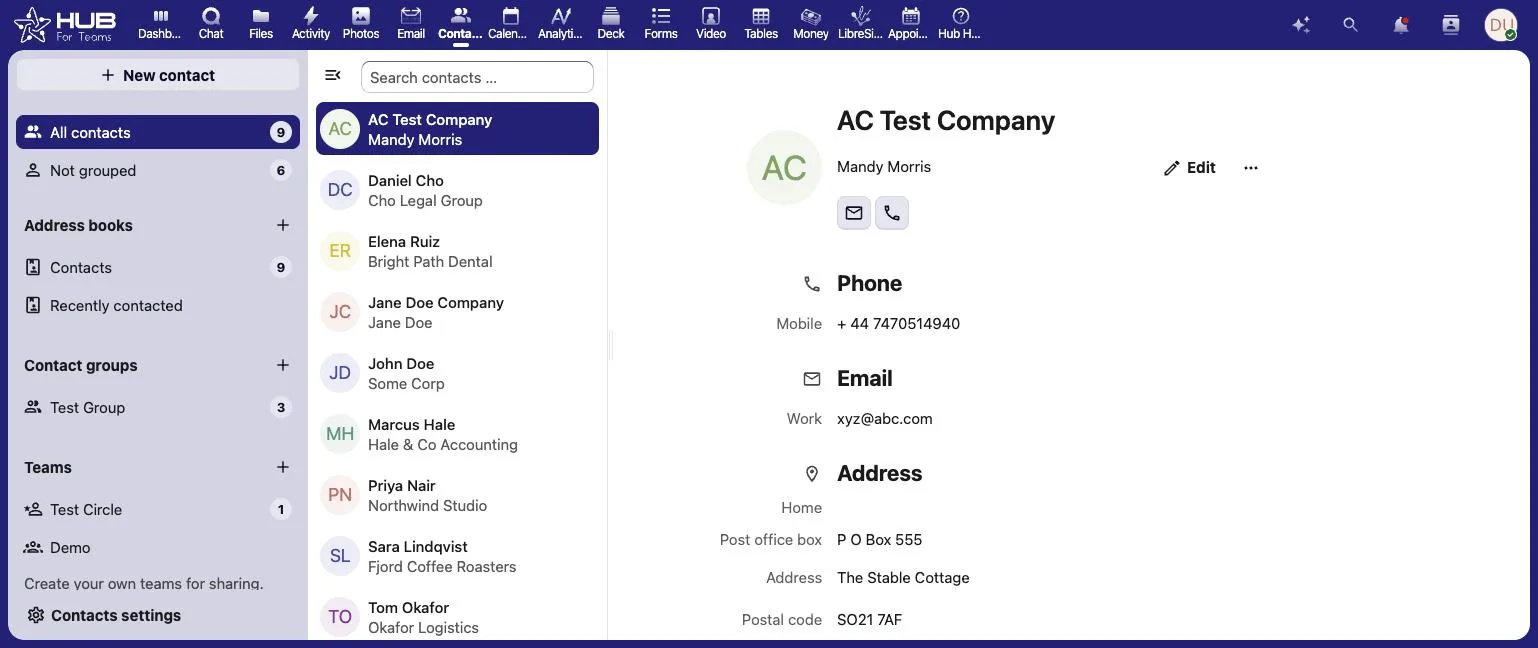
Task: Open the notifications bell
Action: coord(1401,25)
